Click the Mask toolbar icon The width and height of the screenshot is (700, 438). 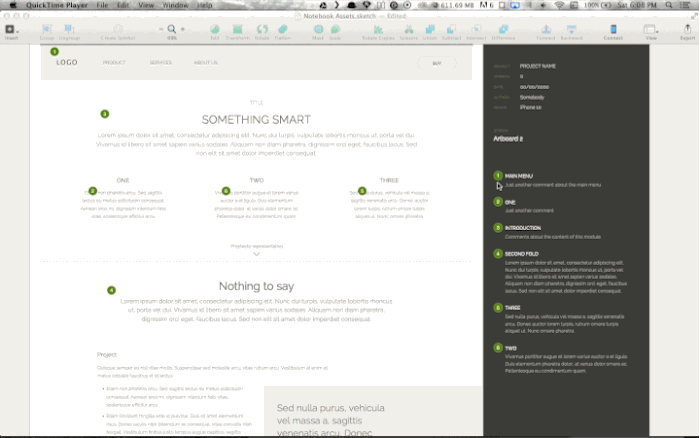[x=318, y=29]
